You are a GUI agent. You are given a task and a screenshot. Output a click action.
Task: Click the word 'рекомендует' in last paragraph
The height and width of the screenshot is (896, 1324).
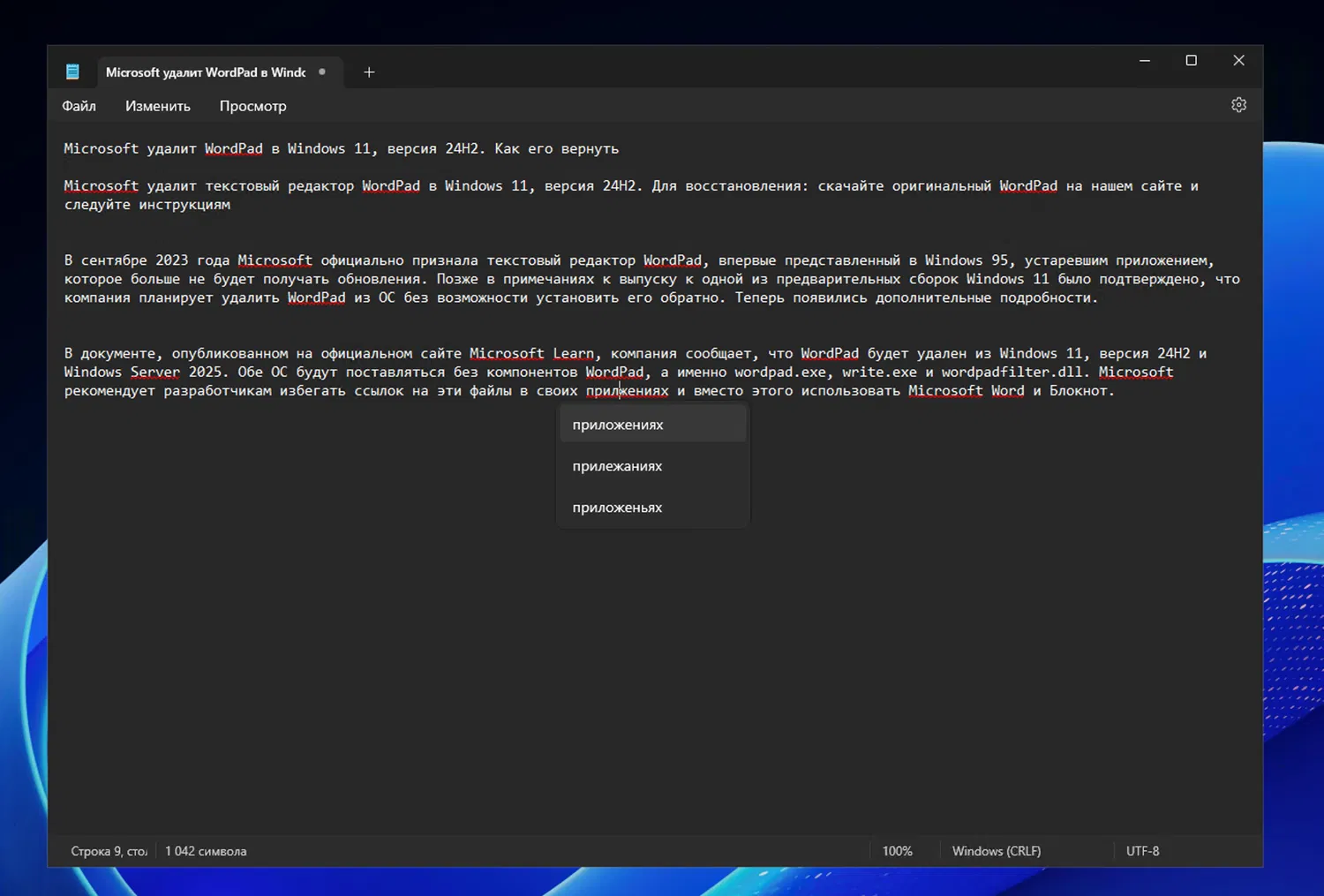pyautogui.click(x=109, y=391)
